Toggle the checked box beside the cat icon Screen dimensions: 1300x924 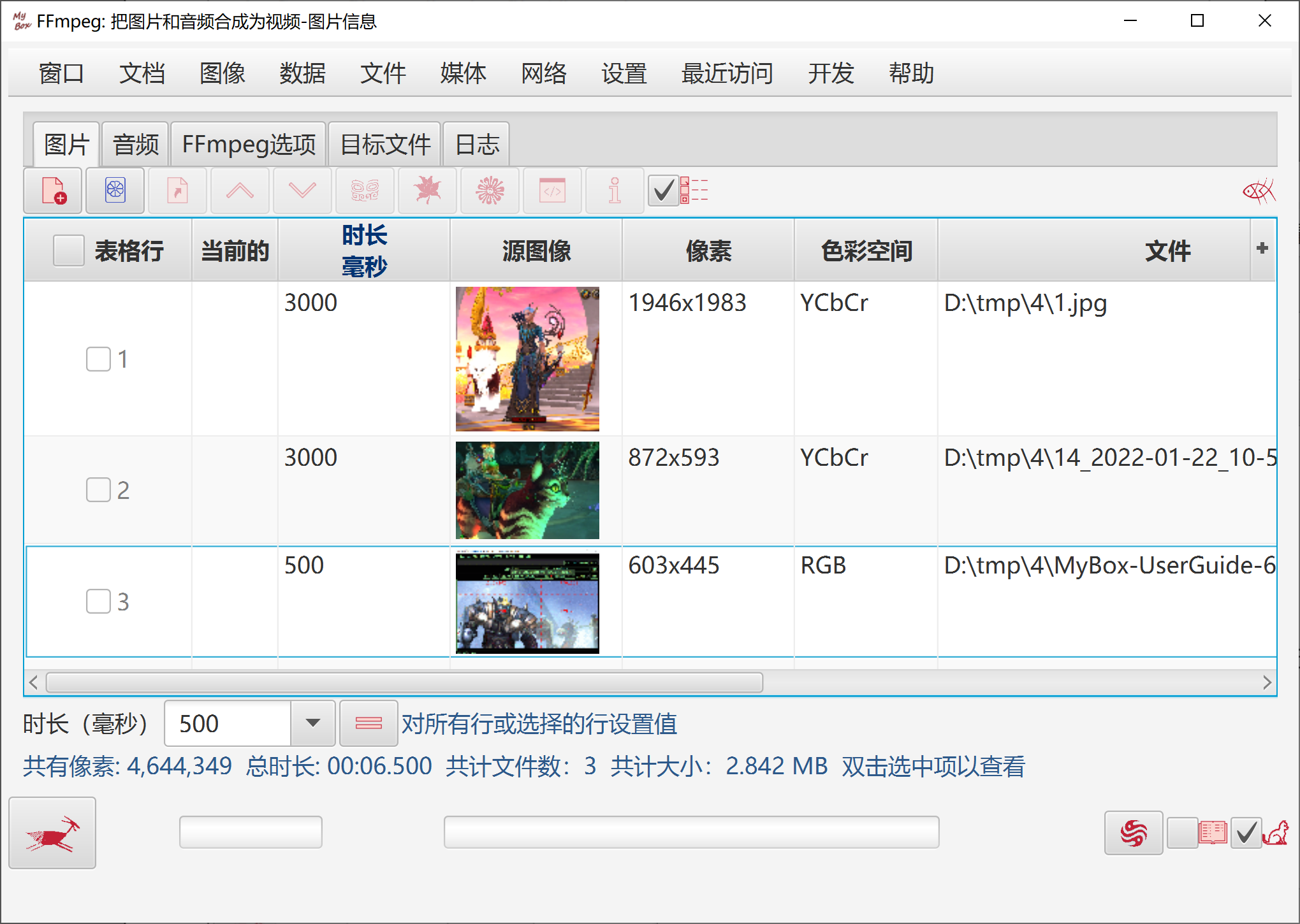[x=1246, y=833]
